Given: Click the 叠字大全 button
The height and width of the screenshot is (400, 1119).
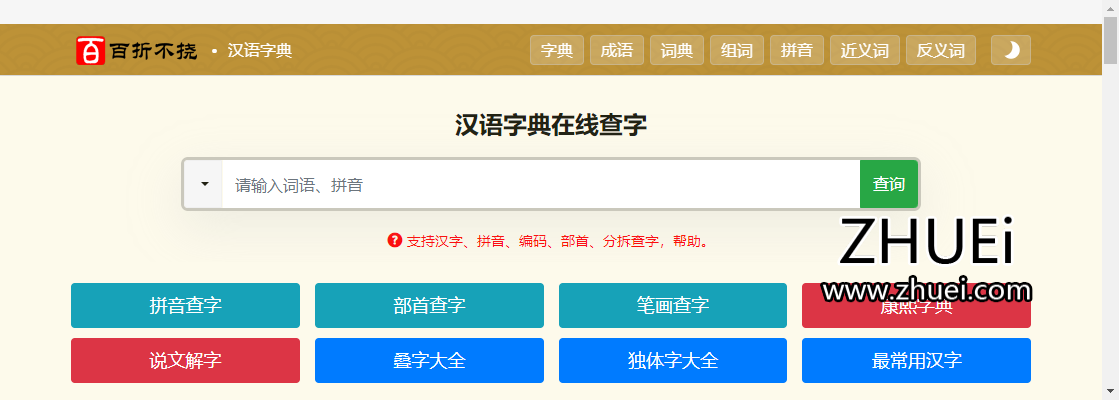Looking at the screenshot, I should pos(429,361).
